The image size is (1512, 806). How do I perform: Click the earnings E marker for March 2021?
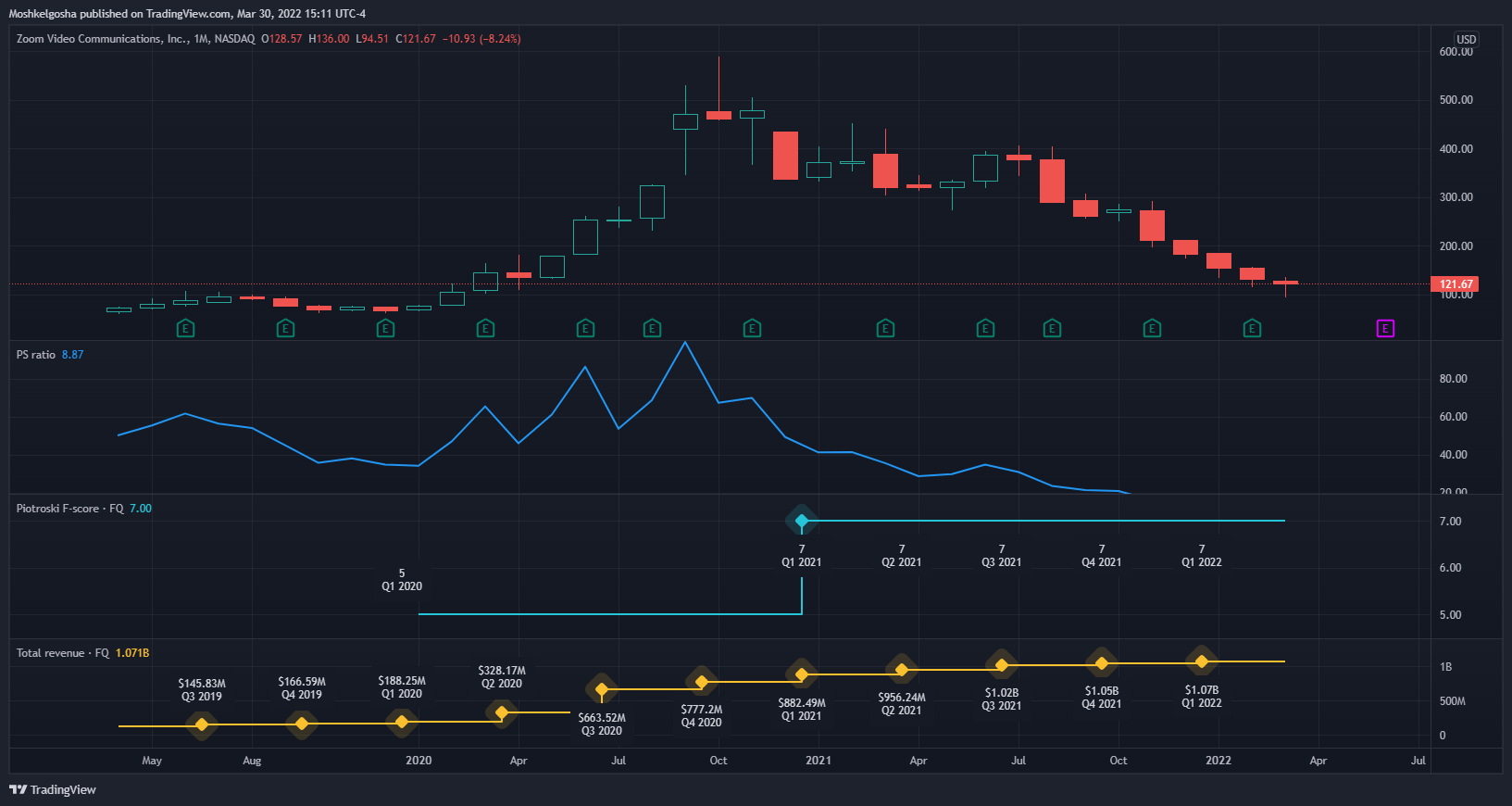[885, 328]
